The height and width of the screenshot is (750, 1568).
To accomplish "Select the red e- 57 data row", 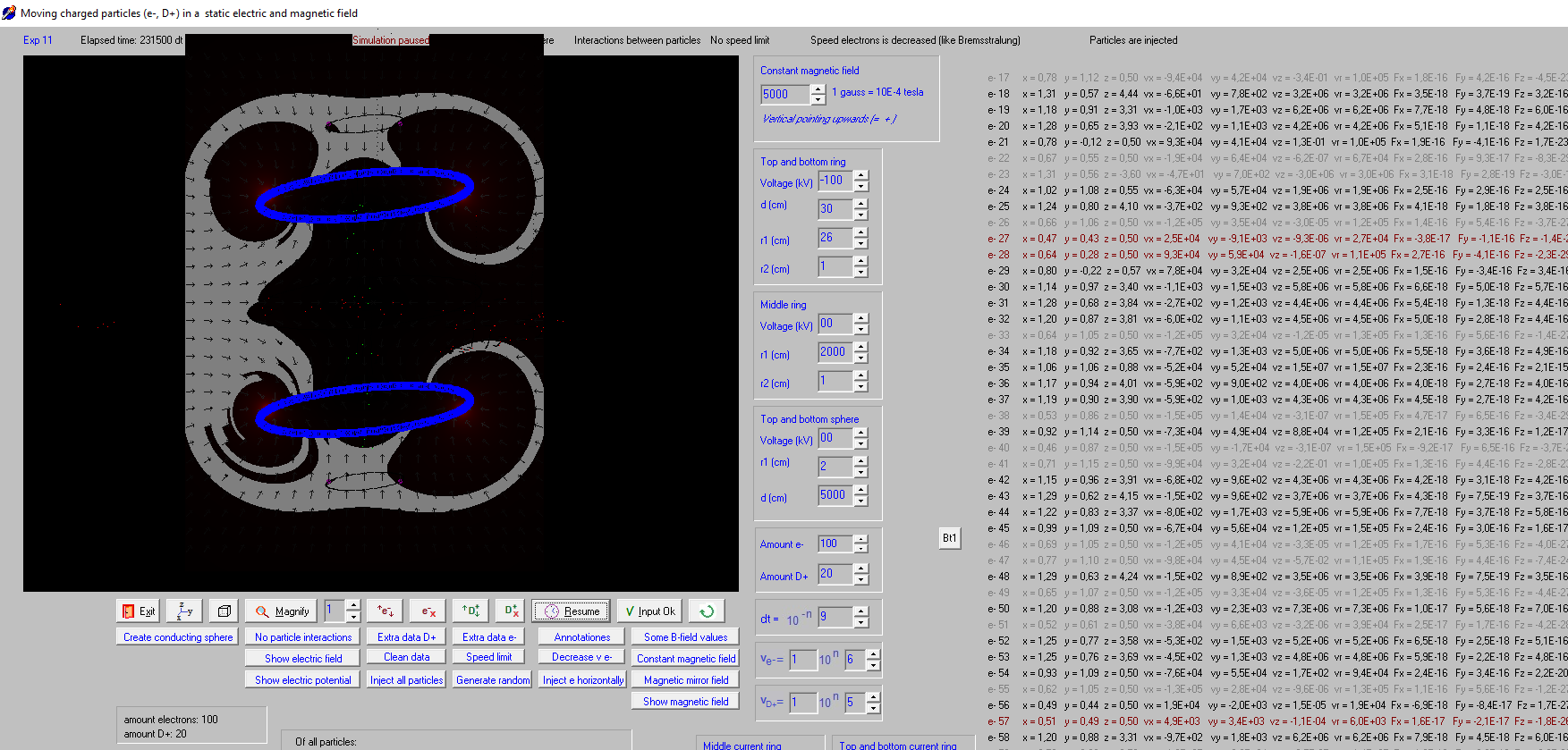I will coord(1277,721).
